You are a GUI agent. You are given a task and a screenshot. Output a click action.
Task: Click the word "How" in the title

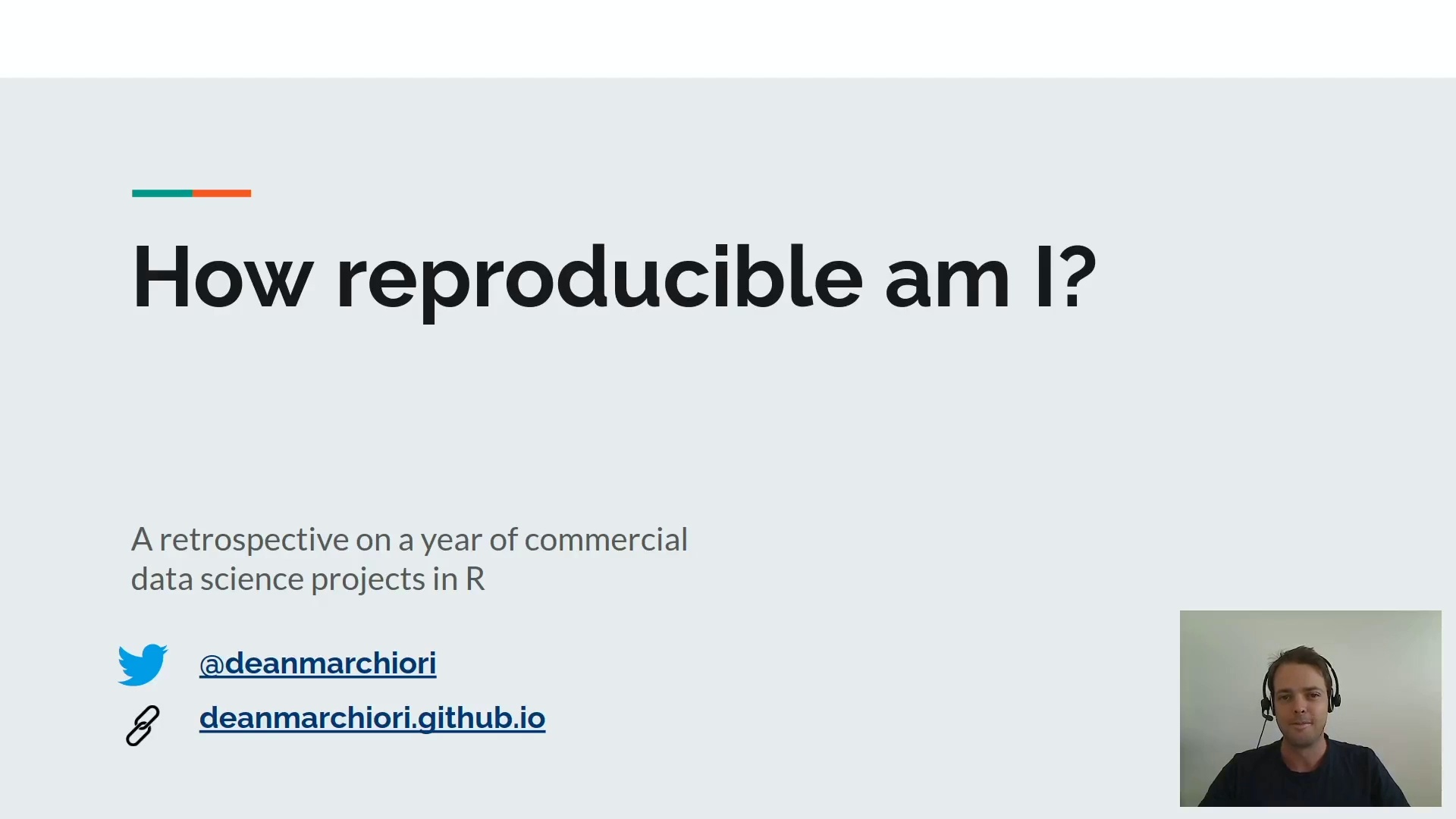222,278
